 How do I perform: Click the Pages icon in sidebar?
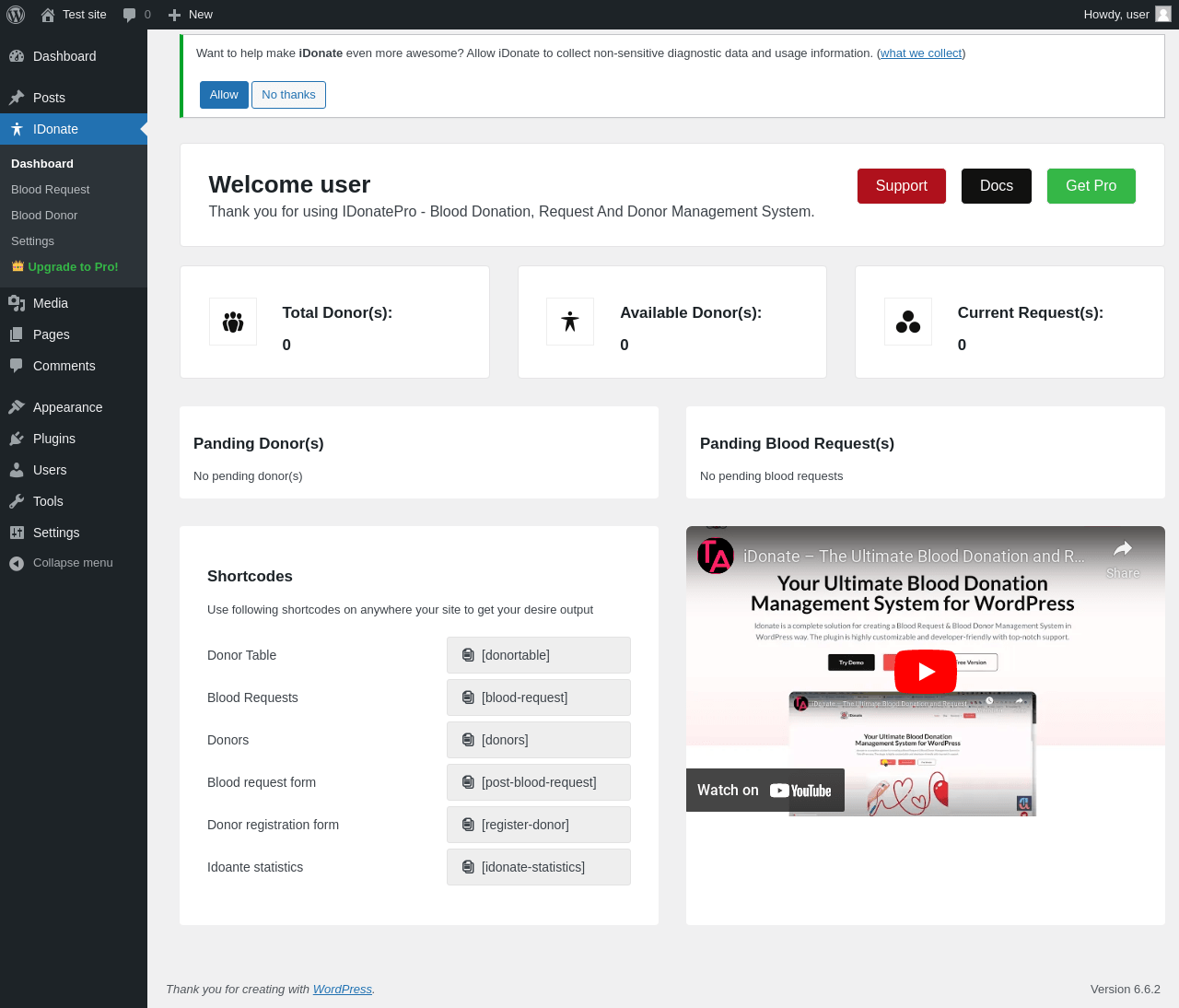(17, 334)
